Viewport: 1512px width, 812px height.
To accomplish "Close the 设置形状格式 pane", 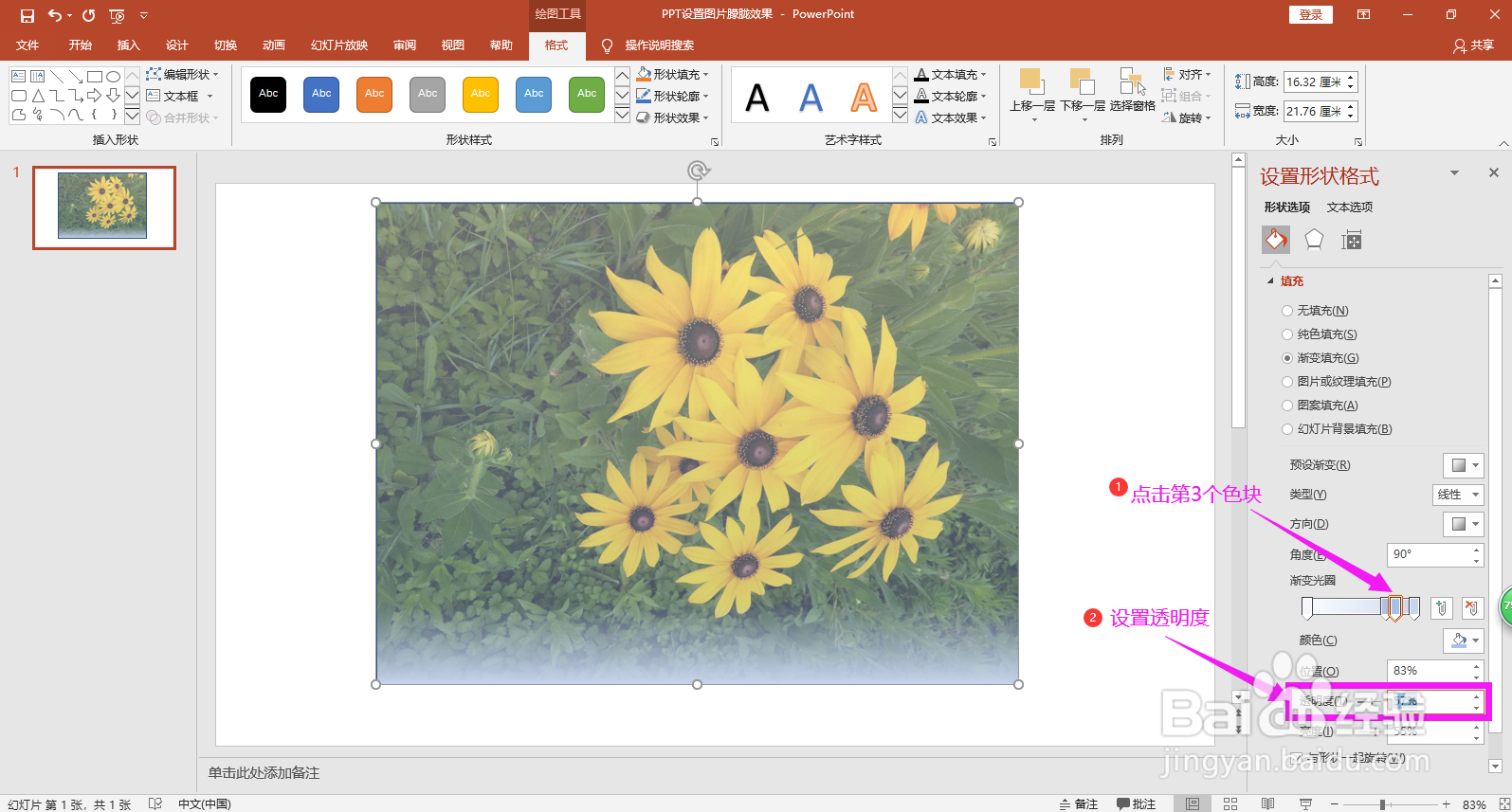I will point(1494,172).
